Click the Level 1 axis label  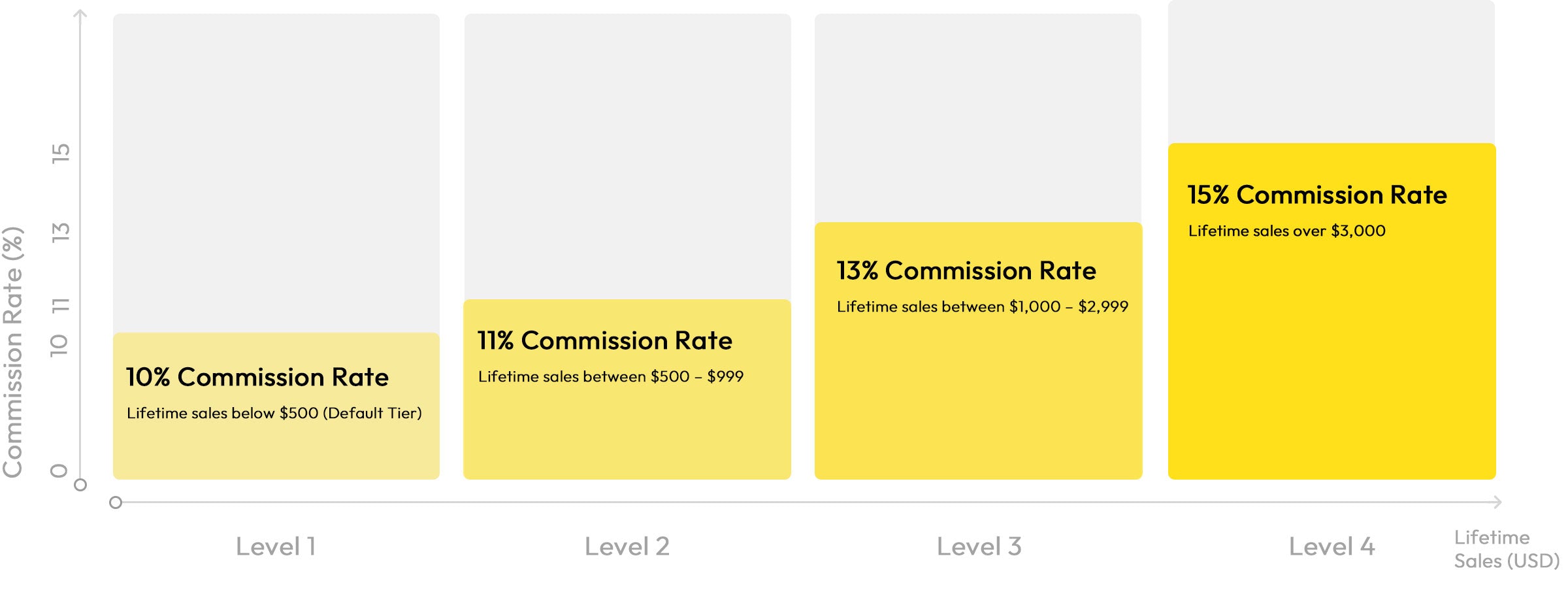[276, 546]
